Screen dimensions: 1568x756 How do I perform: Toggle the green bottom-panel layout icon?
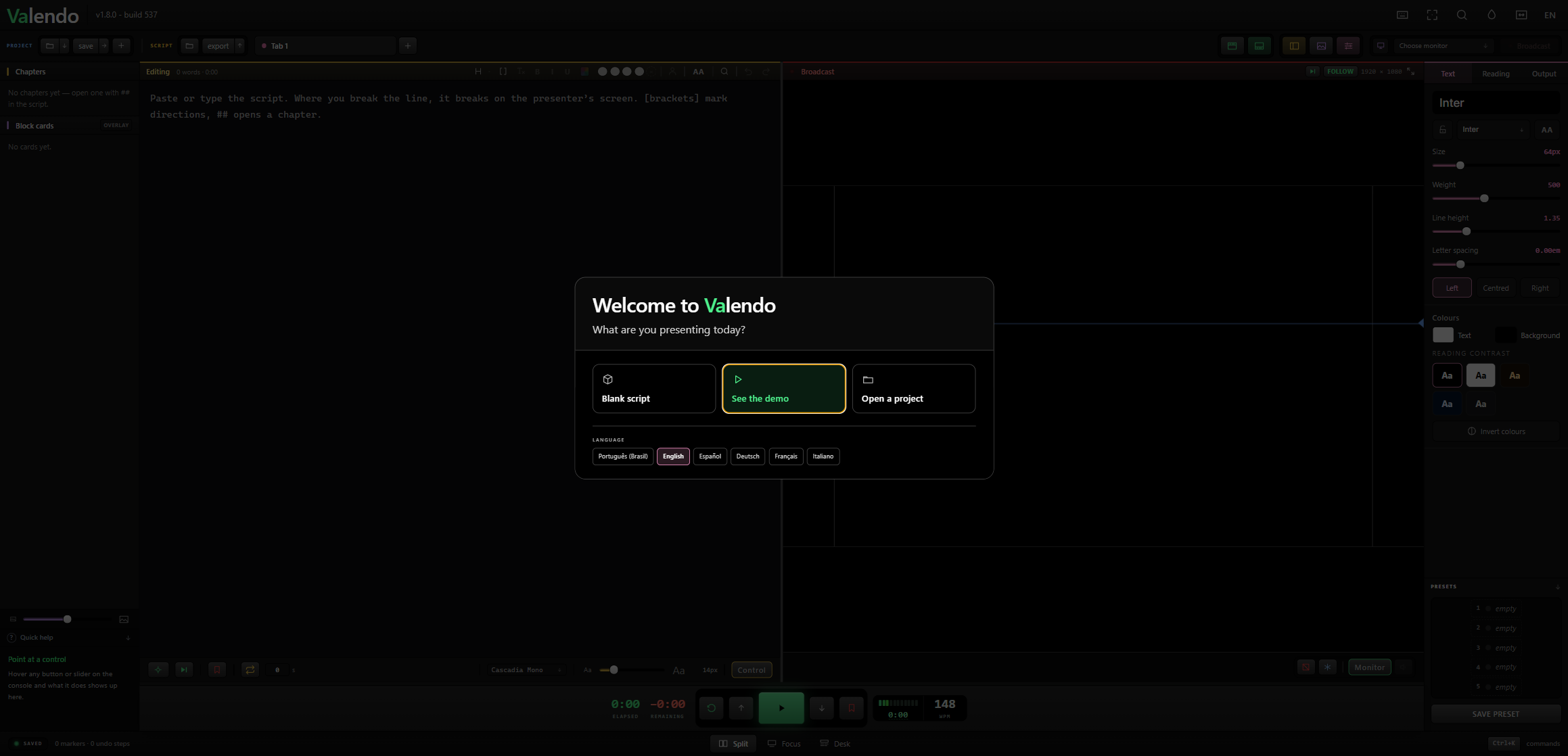click(x=1259, y=46)
